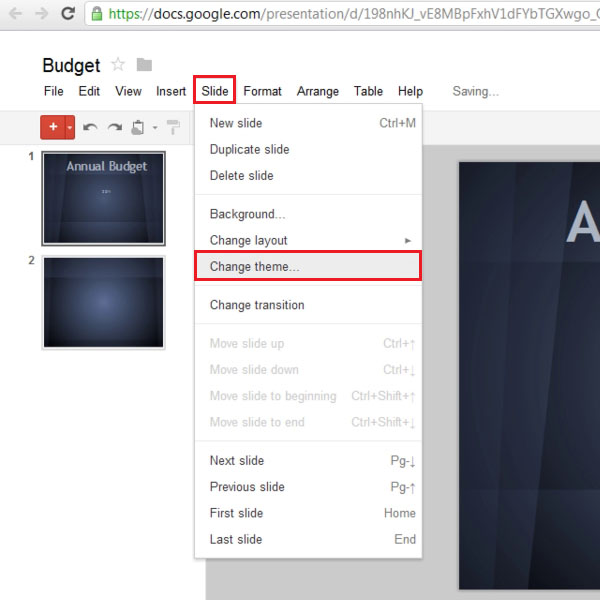Close the open Slide menu
The width and height of the screenshot is (600, 600).
click(215, 90)
